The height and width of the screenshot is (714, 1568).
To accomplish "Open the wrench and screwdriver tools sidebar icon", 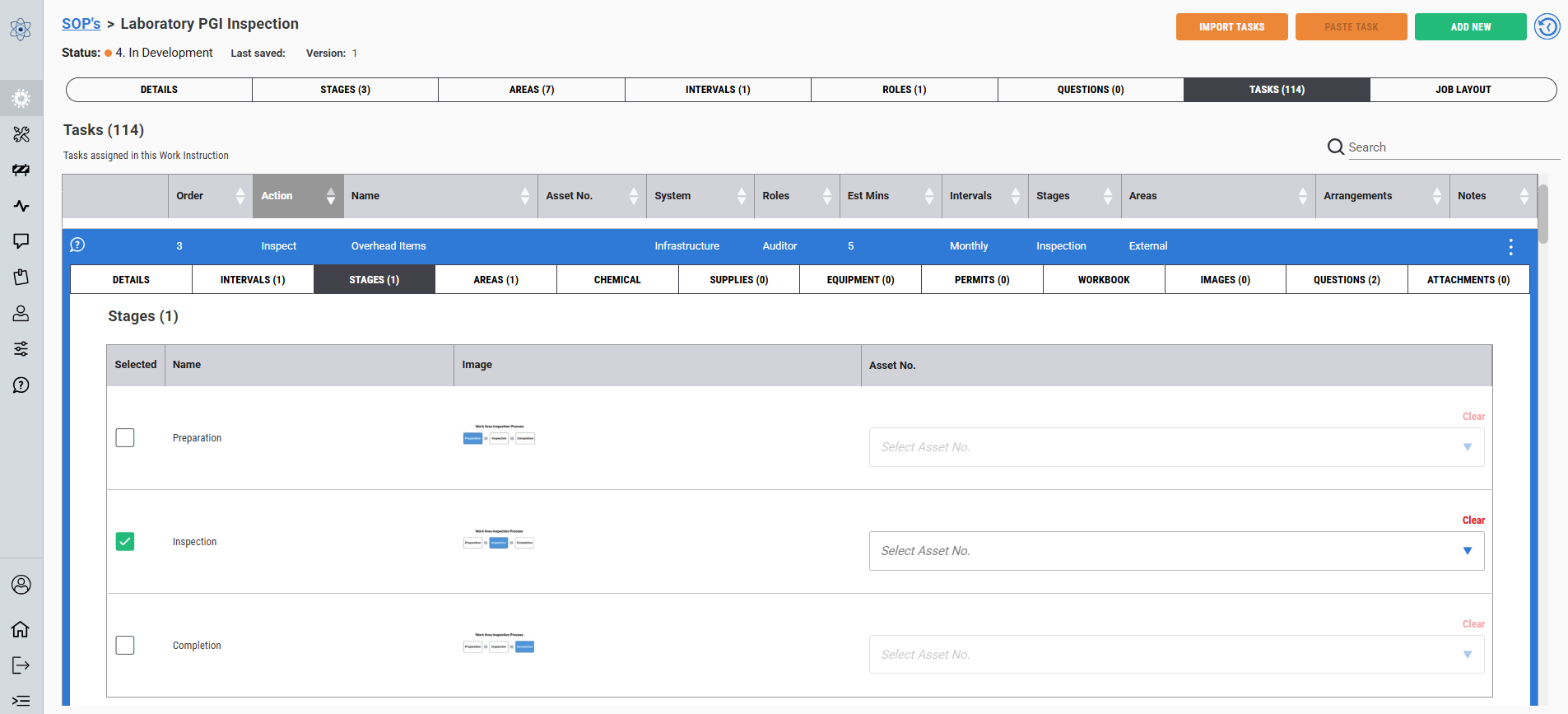I will point(21,134).
